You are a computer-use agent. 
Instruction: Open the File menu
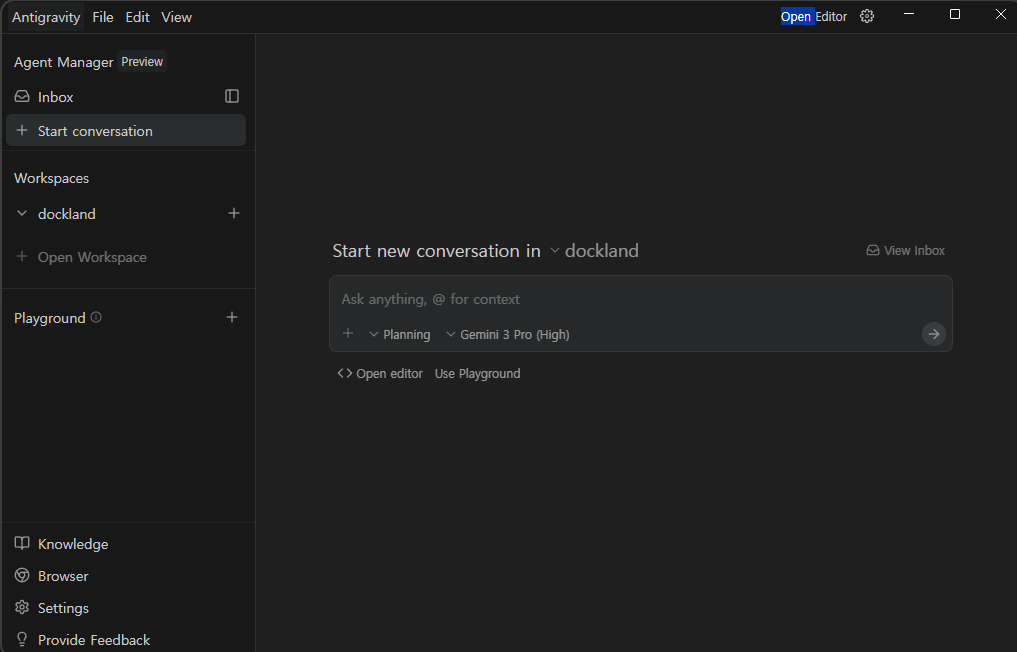click(103, 17)
